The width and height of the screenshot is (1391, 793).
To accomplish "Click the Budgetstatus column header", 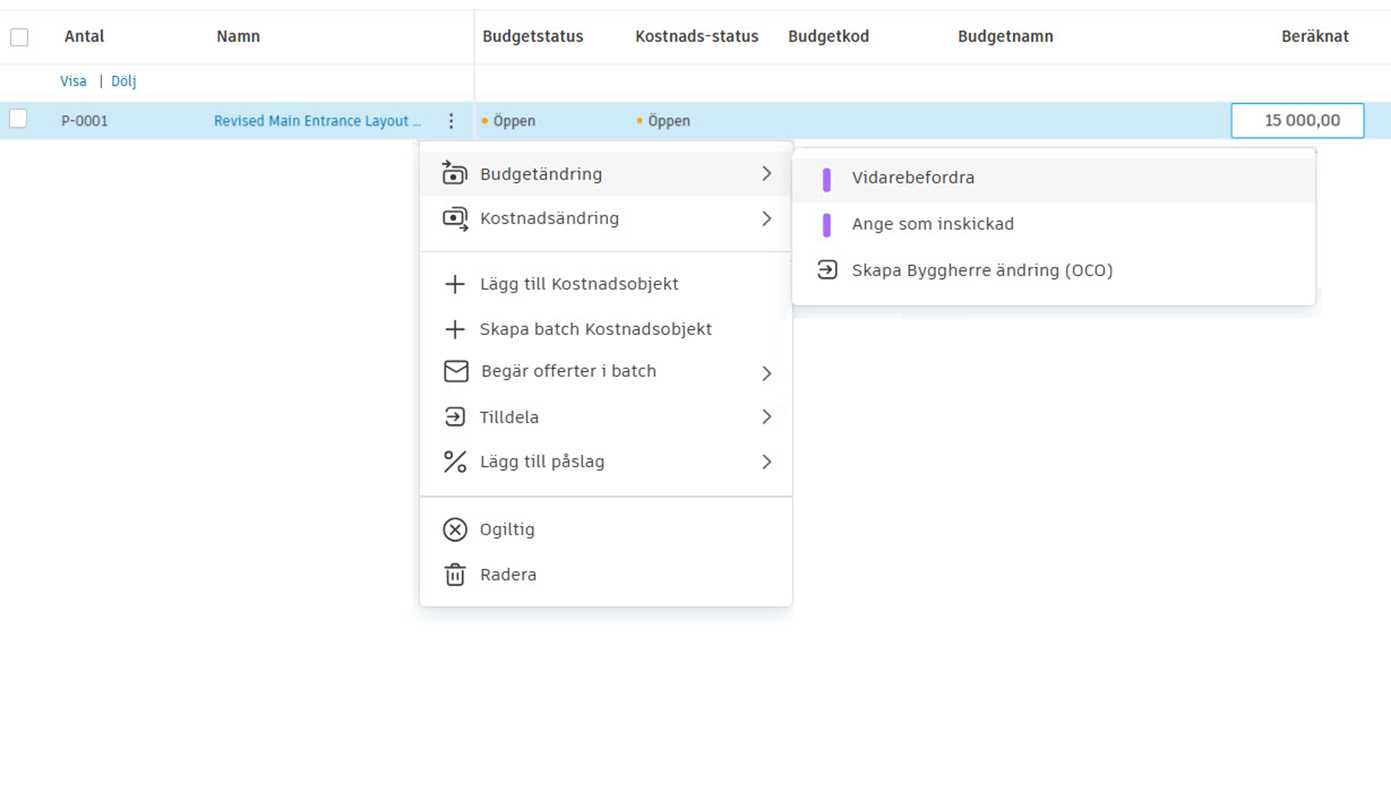I will pos(532,37).
